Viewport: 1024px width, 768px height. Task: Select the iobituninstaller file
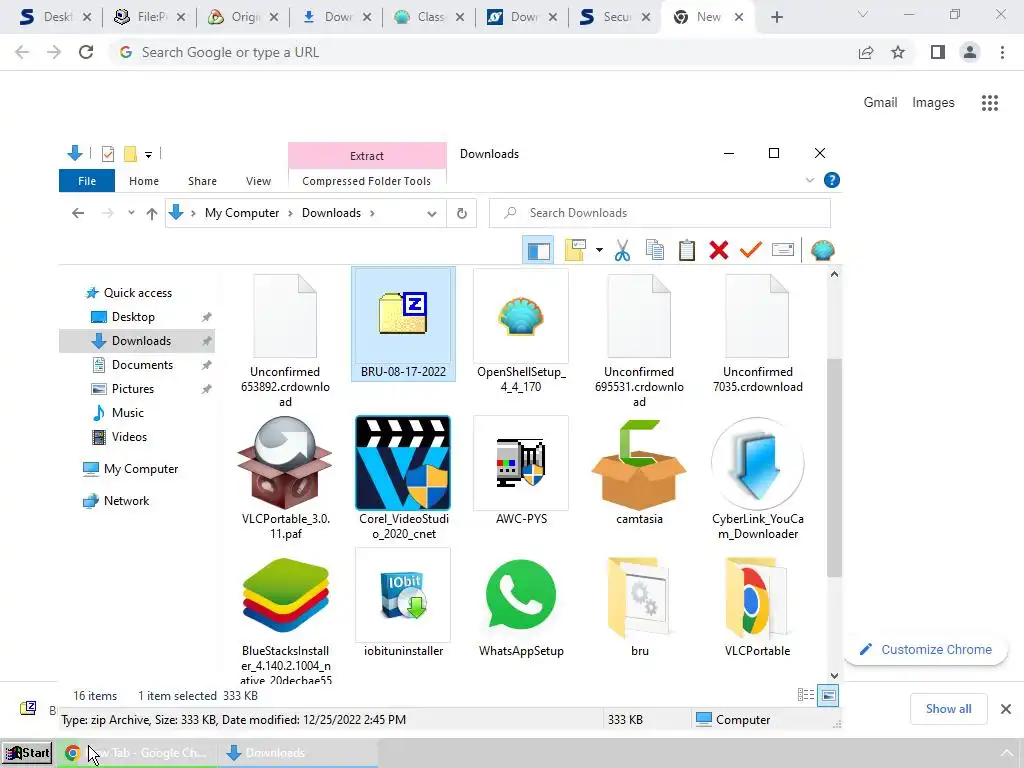point(404,603)
